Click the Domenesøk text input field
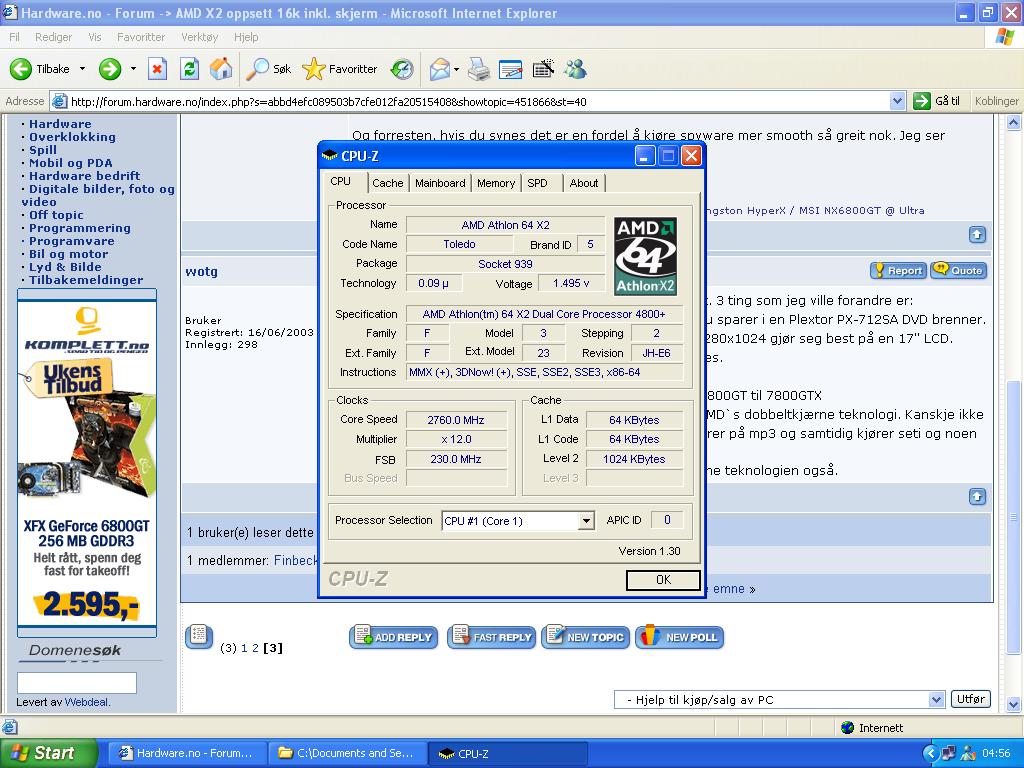The width and height of the screenshot is (1024, 768). point(77,683)
